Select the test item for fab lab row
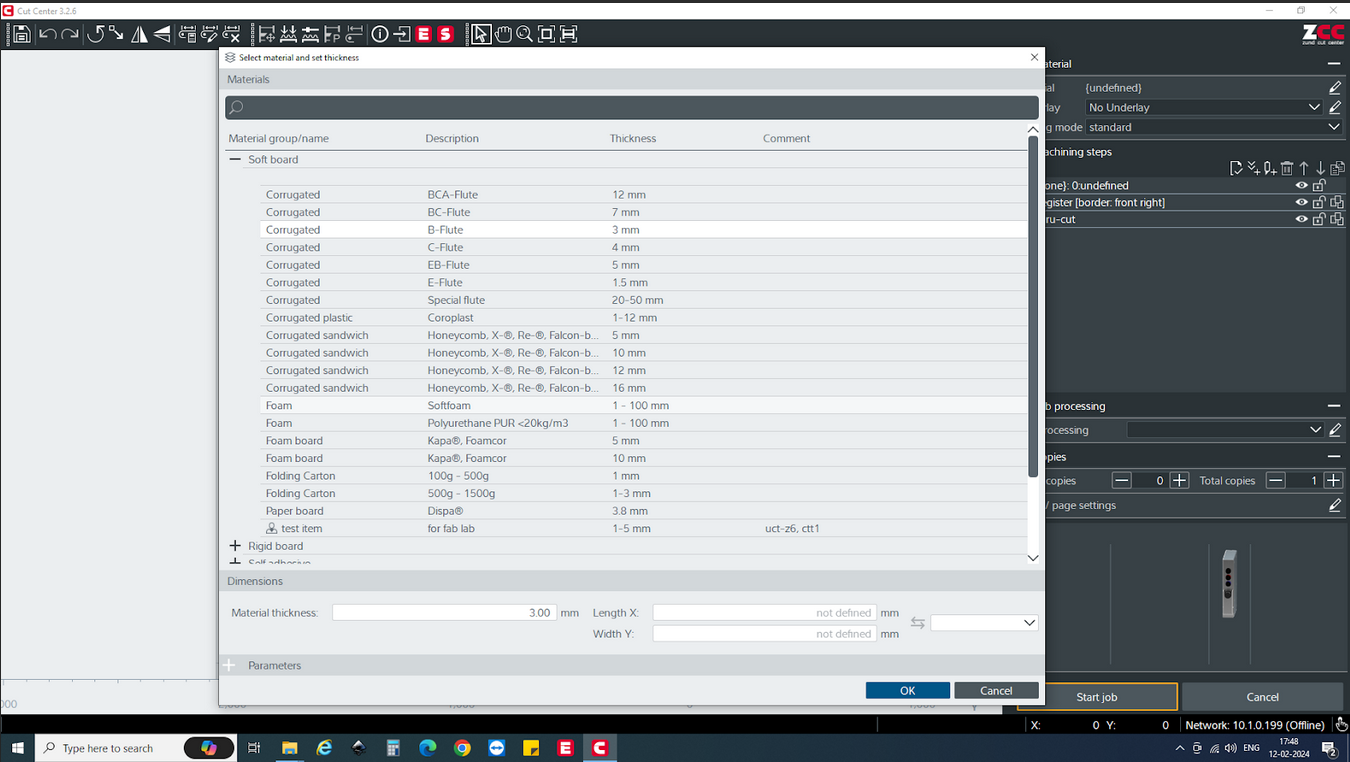Screen dimensions: 1350x762 pos(643,529)
